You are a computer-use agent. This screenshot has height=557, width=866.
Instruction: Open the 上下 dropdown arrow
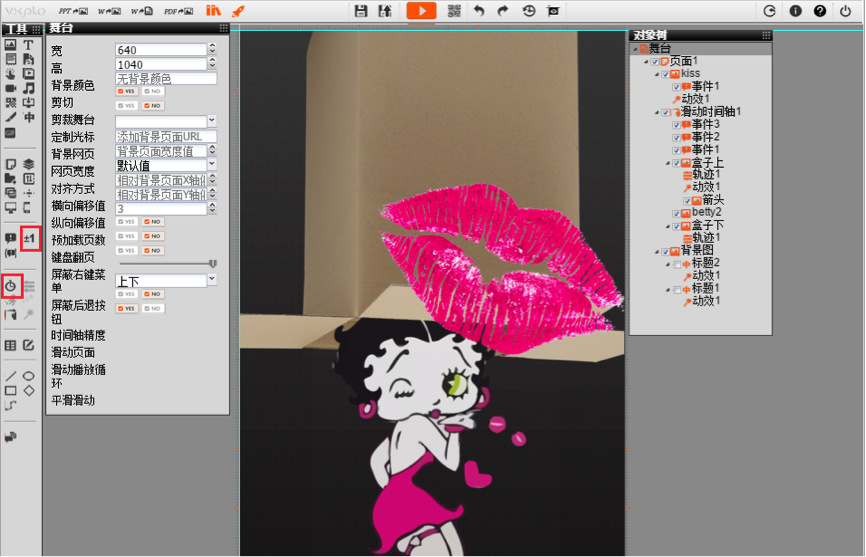coord(212,280)
